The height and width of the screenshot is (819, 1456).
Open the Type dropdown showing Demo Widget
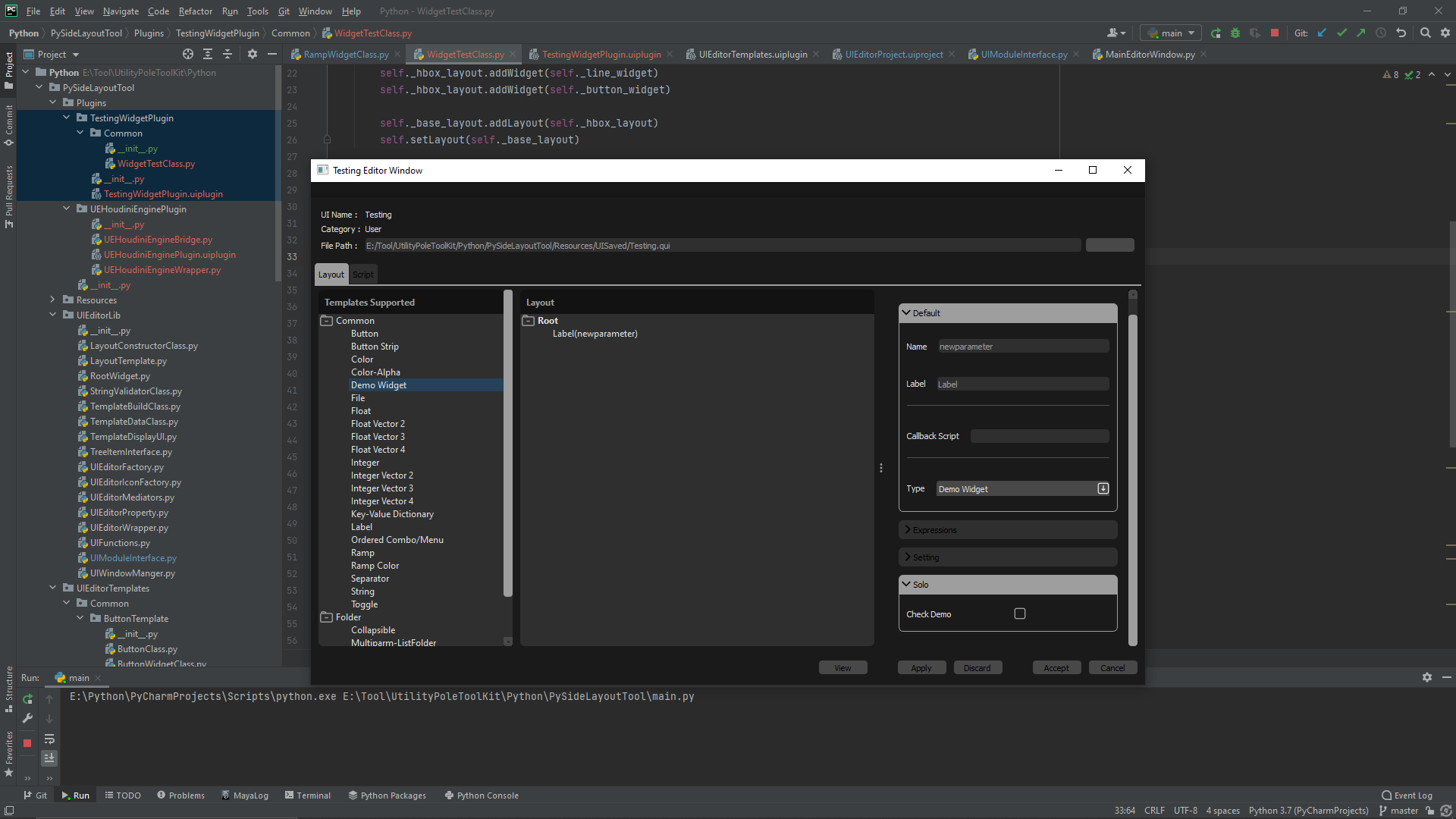tap(1103, 488)
